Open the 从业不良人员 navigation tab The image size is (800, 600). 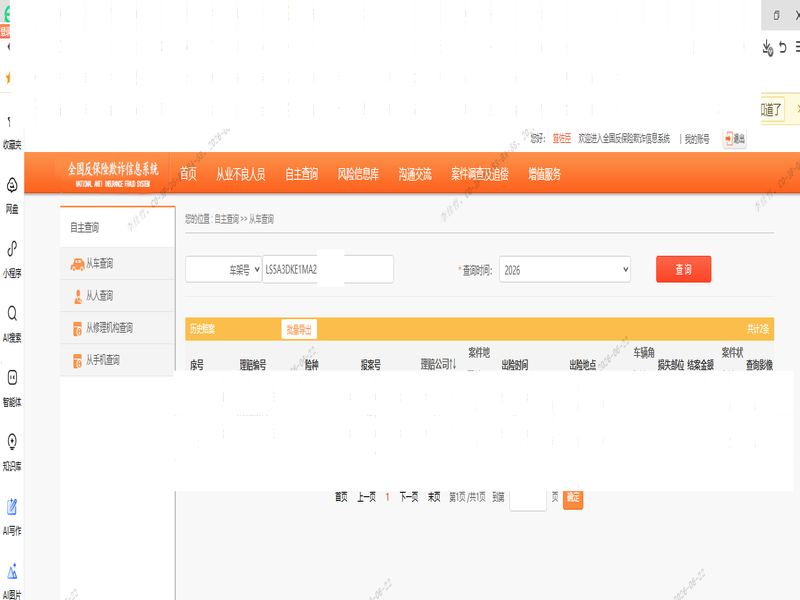pyautogui.click(x=240, y=174)
